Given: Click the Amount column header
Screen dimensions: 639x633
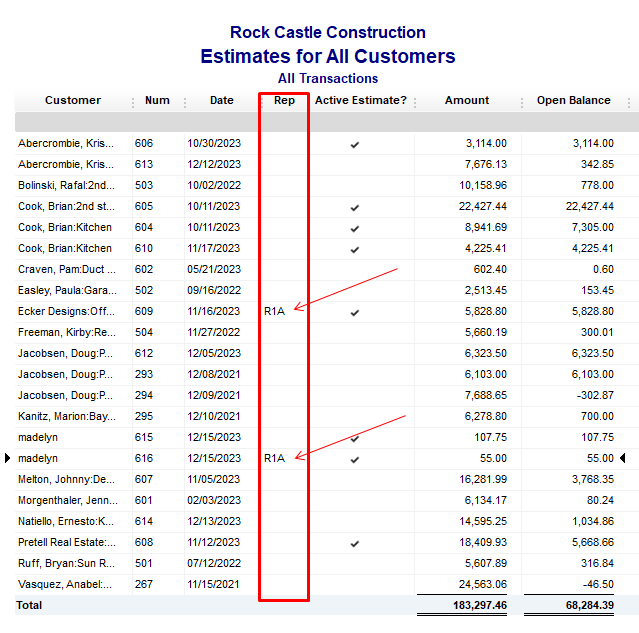Looking at the screenshot, I should pos(467,100).
